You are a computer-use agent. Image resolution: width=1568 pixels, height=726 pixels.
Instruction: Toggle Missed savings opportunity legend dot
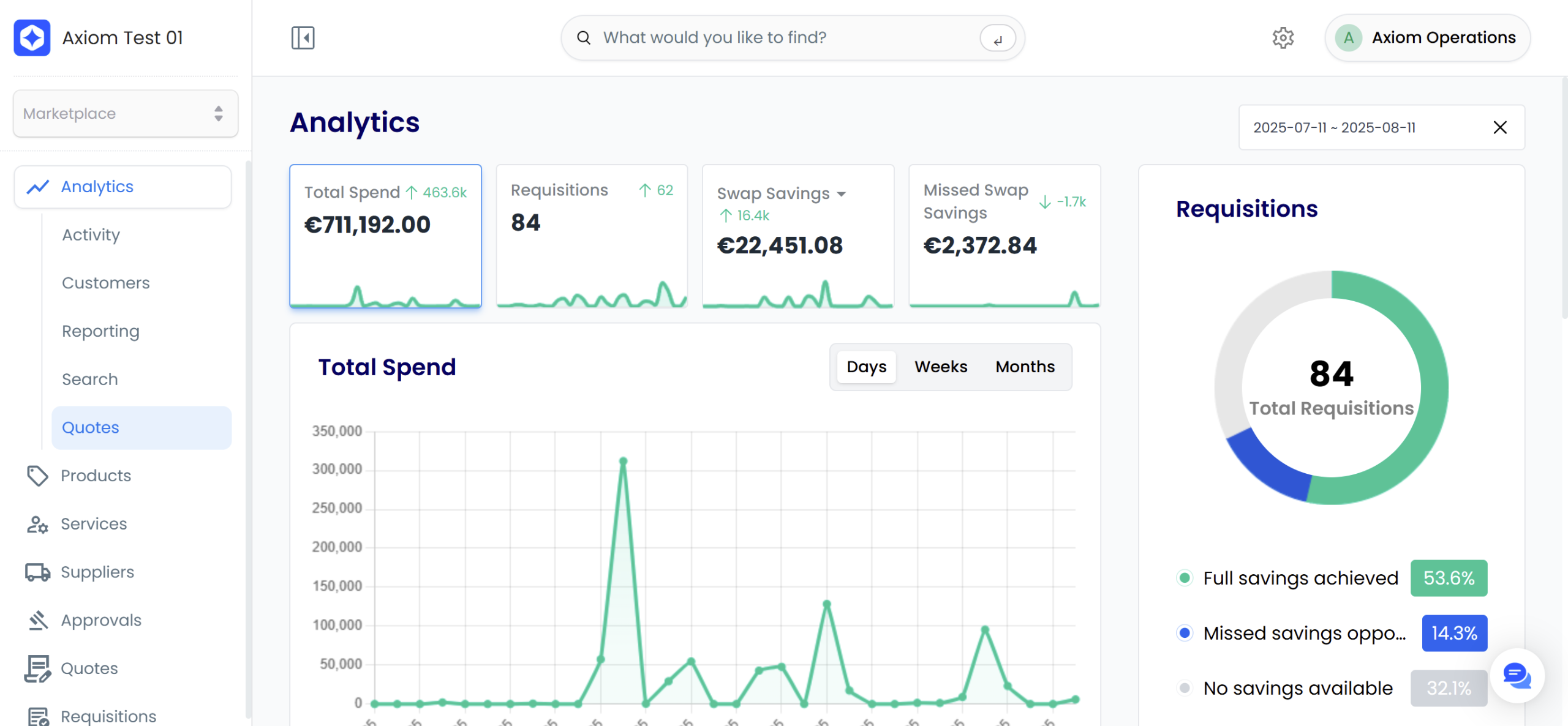point(1185,633)
